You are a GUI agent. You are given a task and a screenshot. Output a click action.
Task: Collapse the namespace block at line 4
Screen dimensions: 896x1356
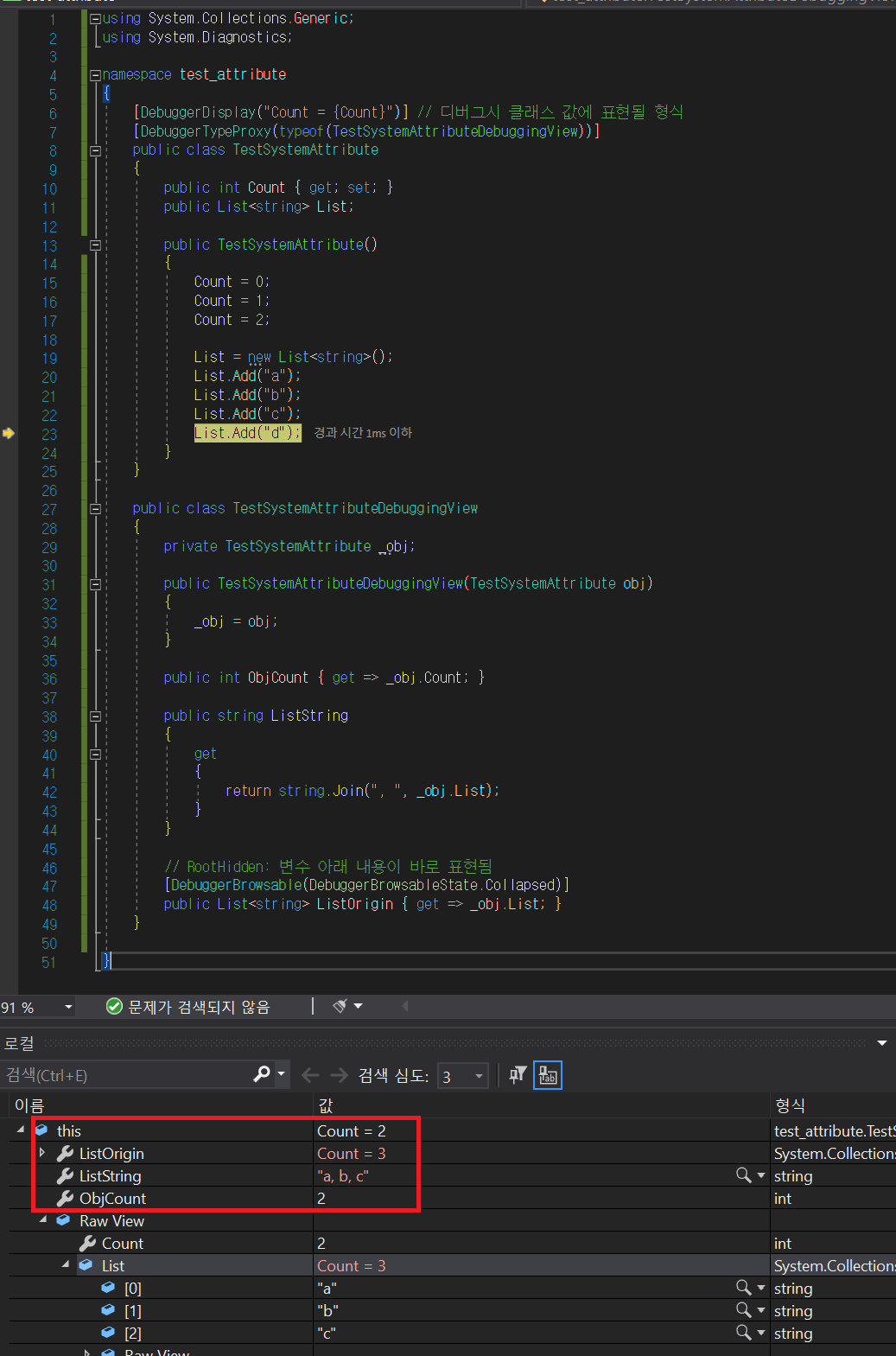point(95,75)
